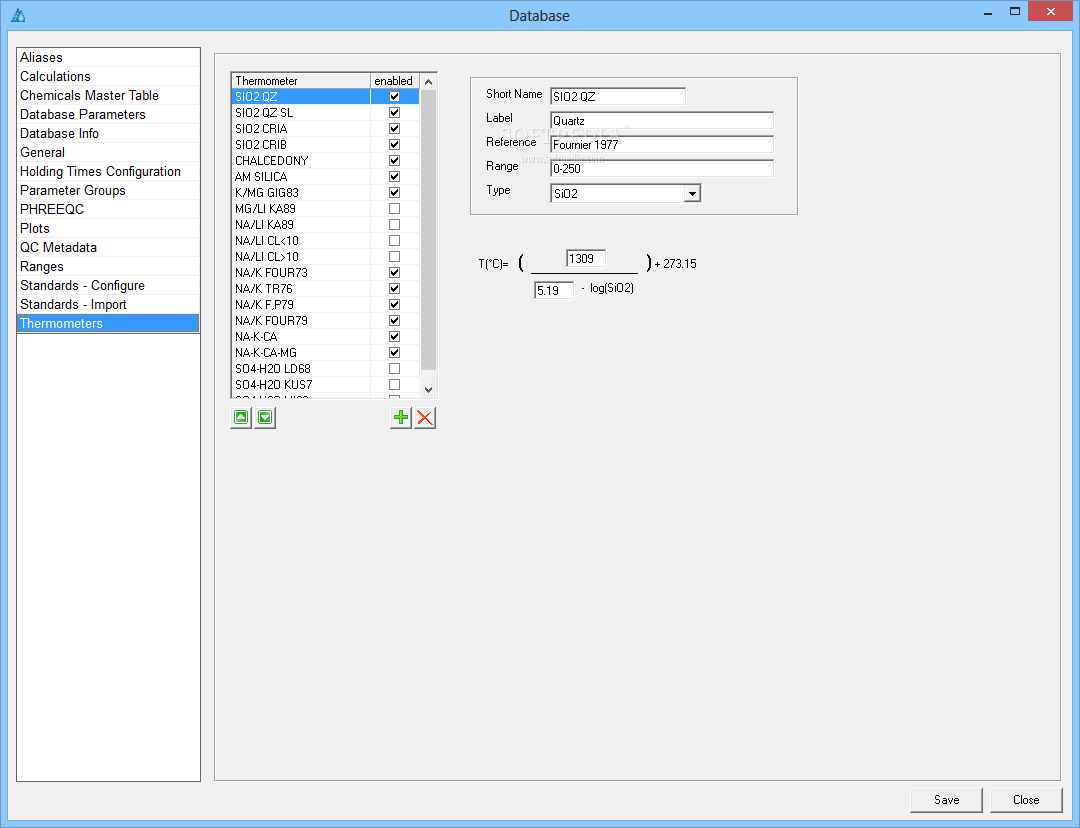Select Database Info in sidebar
Viewport: 1080px width, 828px height.
(x=108, y=134)
